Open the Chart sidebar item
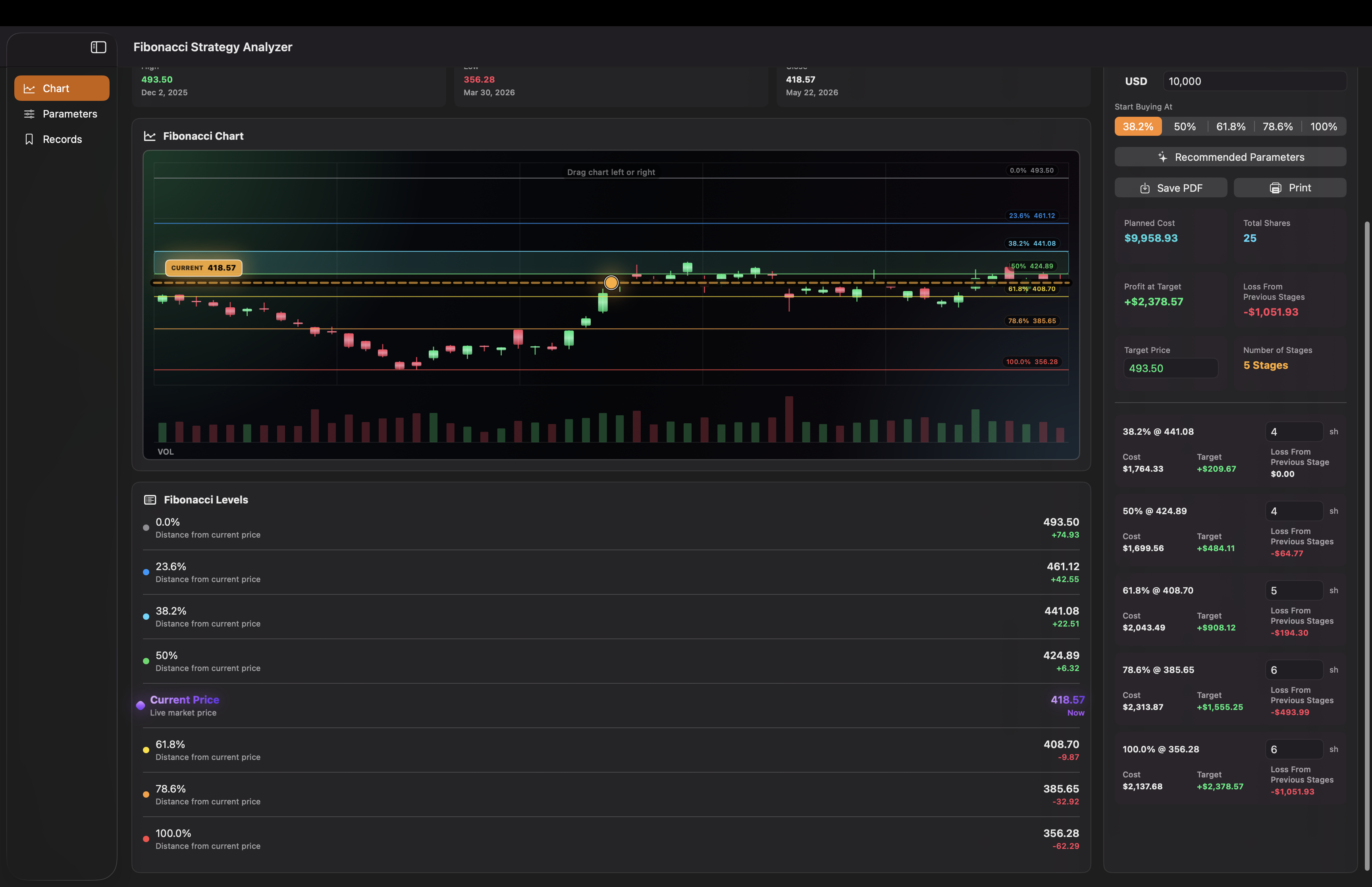1372x887 pixels. [x=62, y=88]
